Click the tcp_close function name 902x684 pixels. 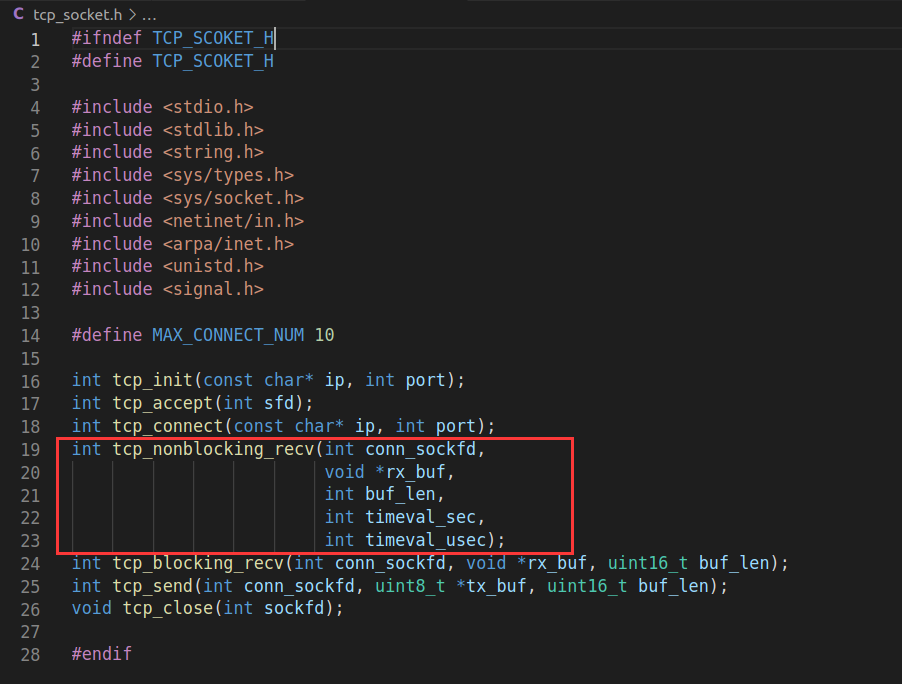(x=167, y=608)
